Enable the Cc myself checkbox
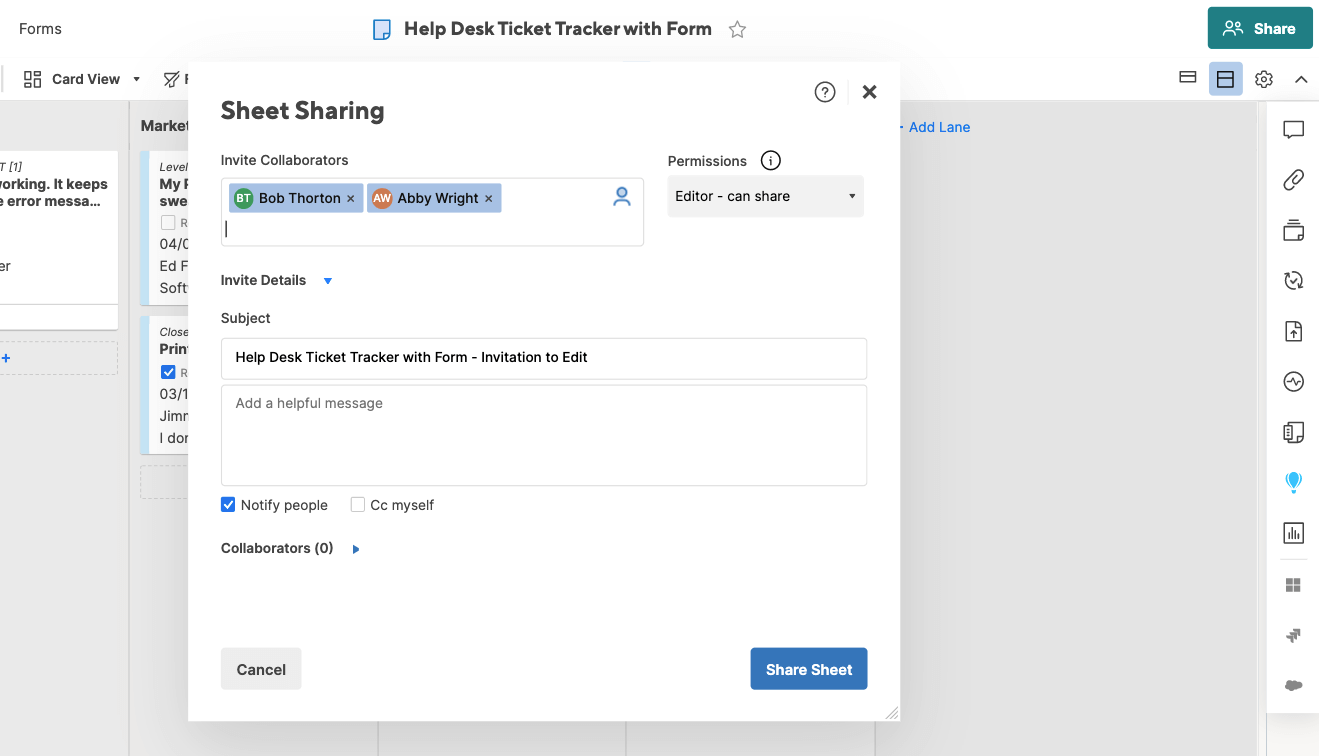Screen dimensions: 1319x756 pyautogui.click(x=358, y=505)
